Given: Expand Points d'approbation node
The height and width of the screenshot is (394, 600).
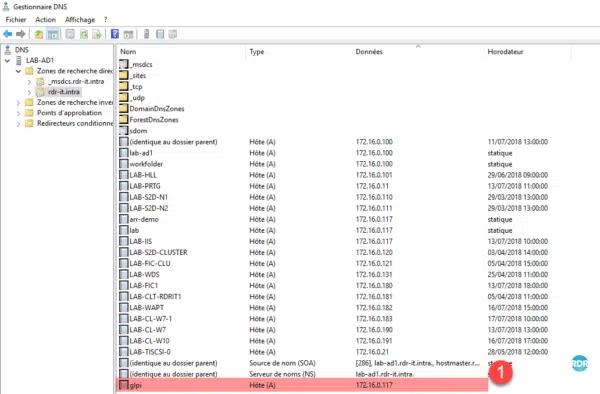Looking at the screenshot, I should (18, 113).
